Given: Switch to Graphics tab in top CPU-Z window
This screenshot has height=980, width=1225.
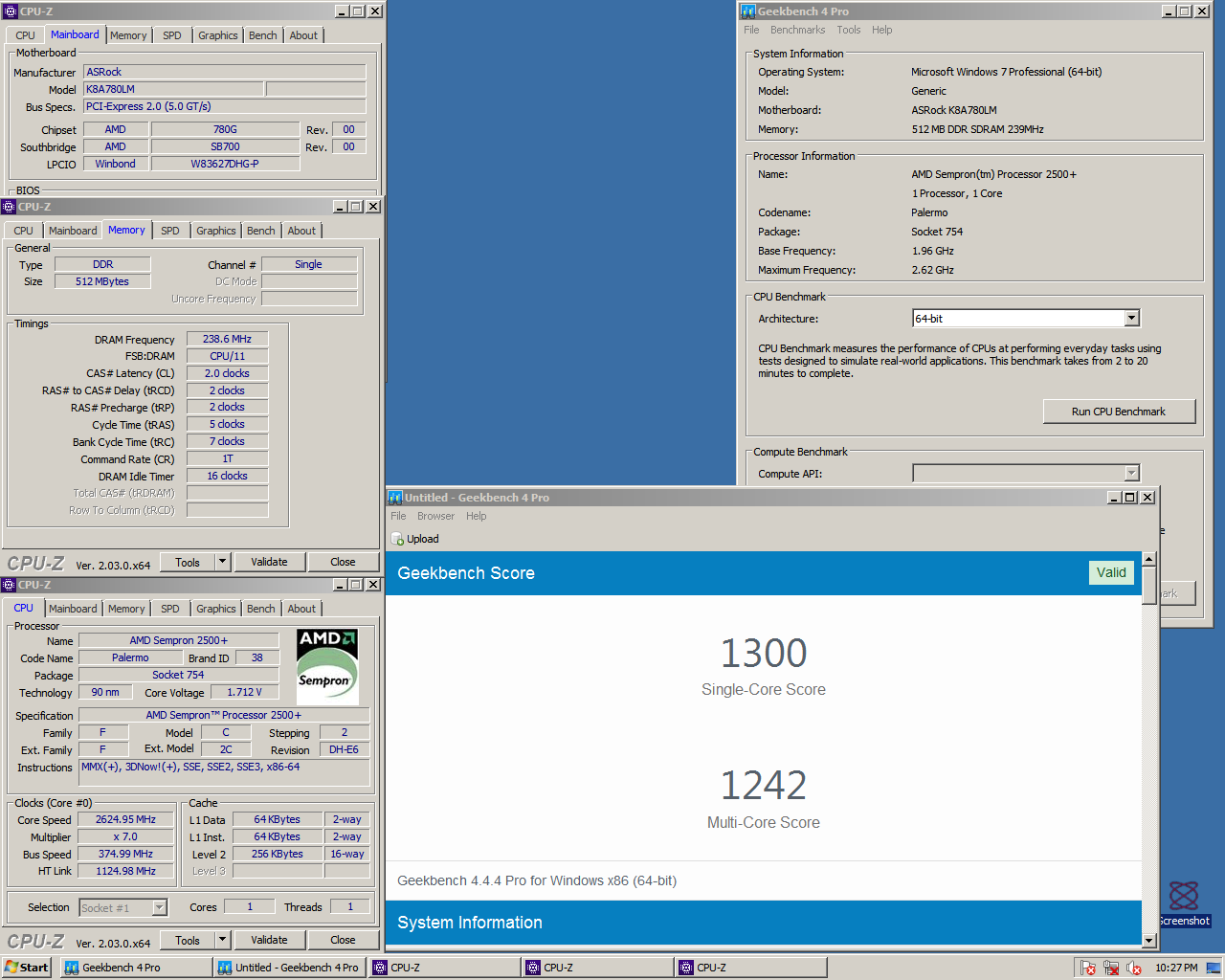Looking at the screenshot, I should [x=218, y=35].
